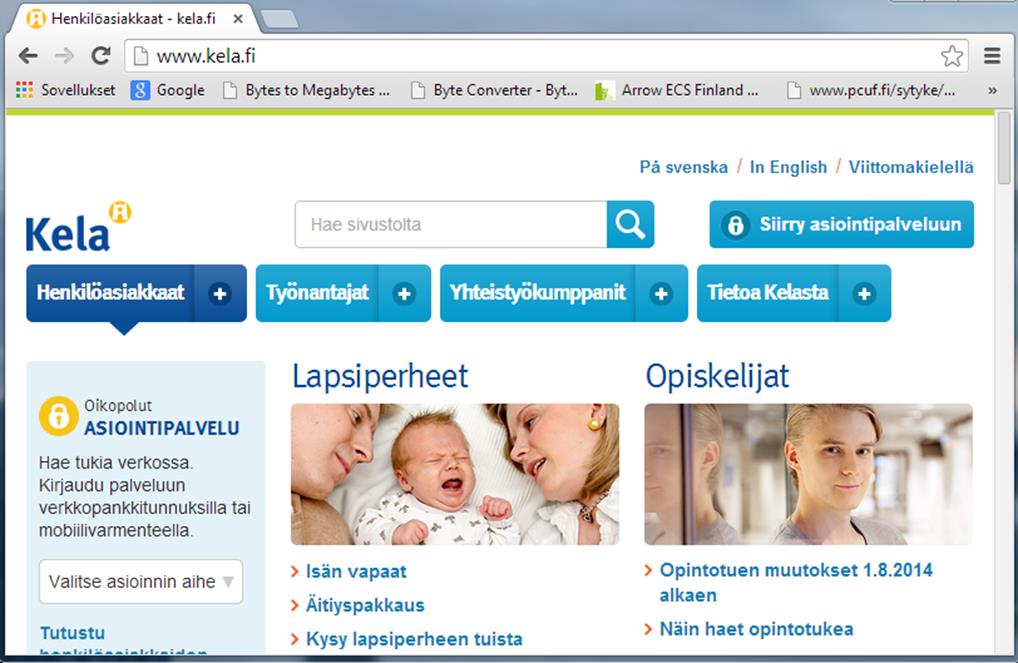The width and height of the screenshot is (1018, 663).
Task: Switch site language to In English
Action: coord(788,167)
